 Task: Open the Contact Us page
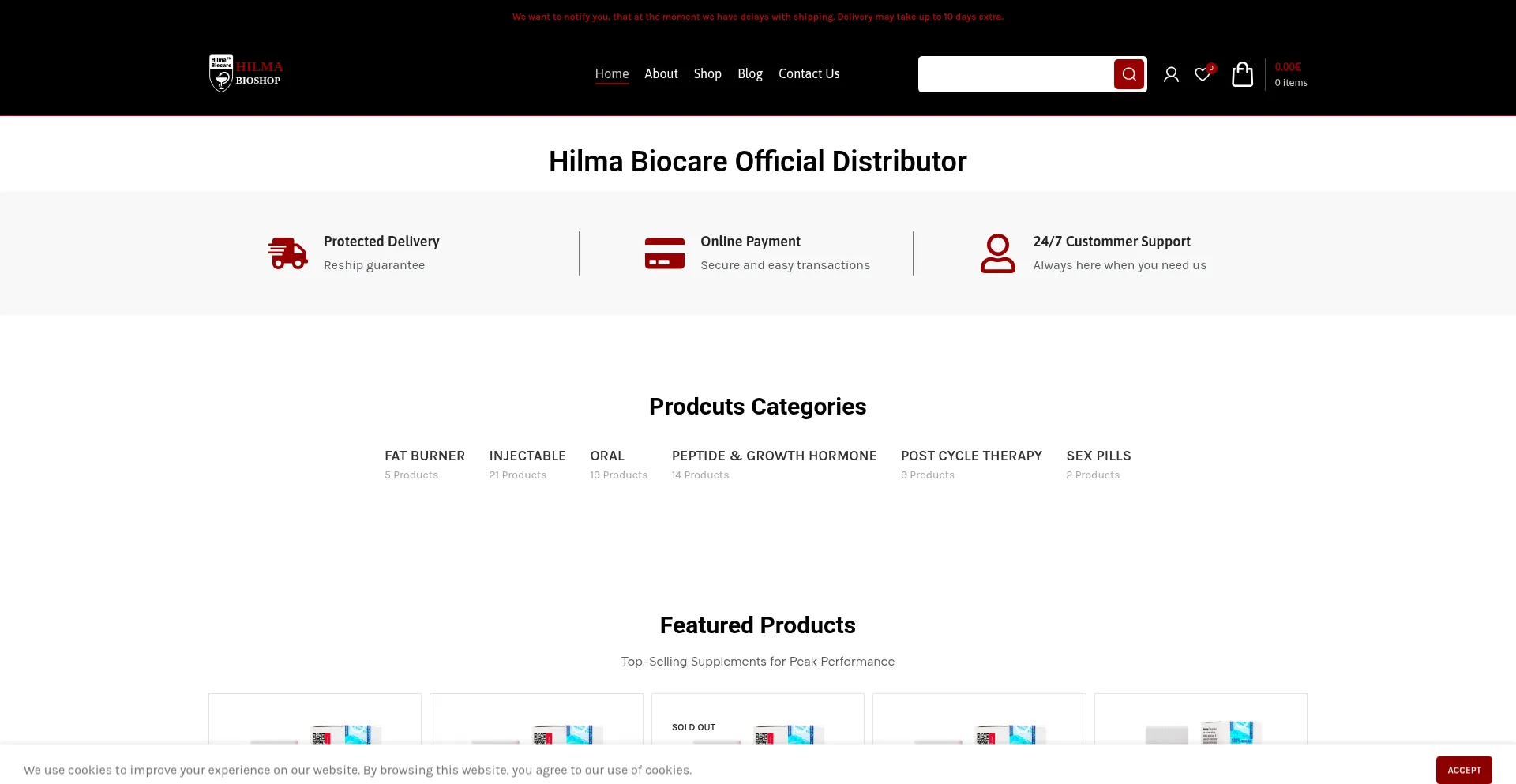pyautogui.click(x=809, y=73)
